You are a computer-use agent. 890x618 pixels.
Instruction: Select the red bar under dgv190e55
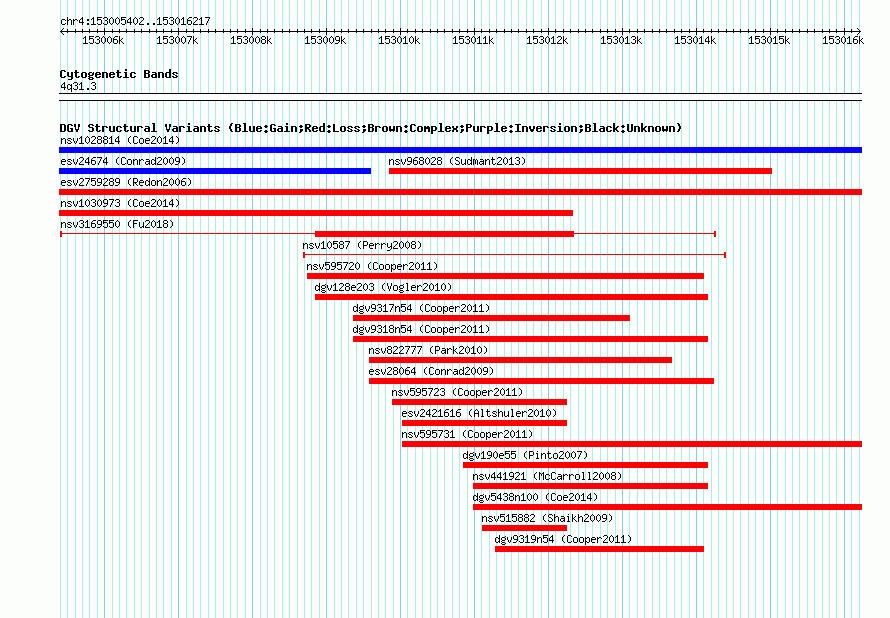[x=586, y=465]
